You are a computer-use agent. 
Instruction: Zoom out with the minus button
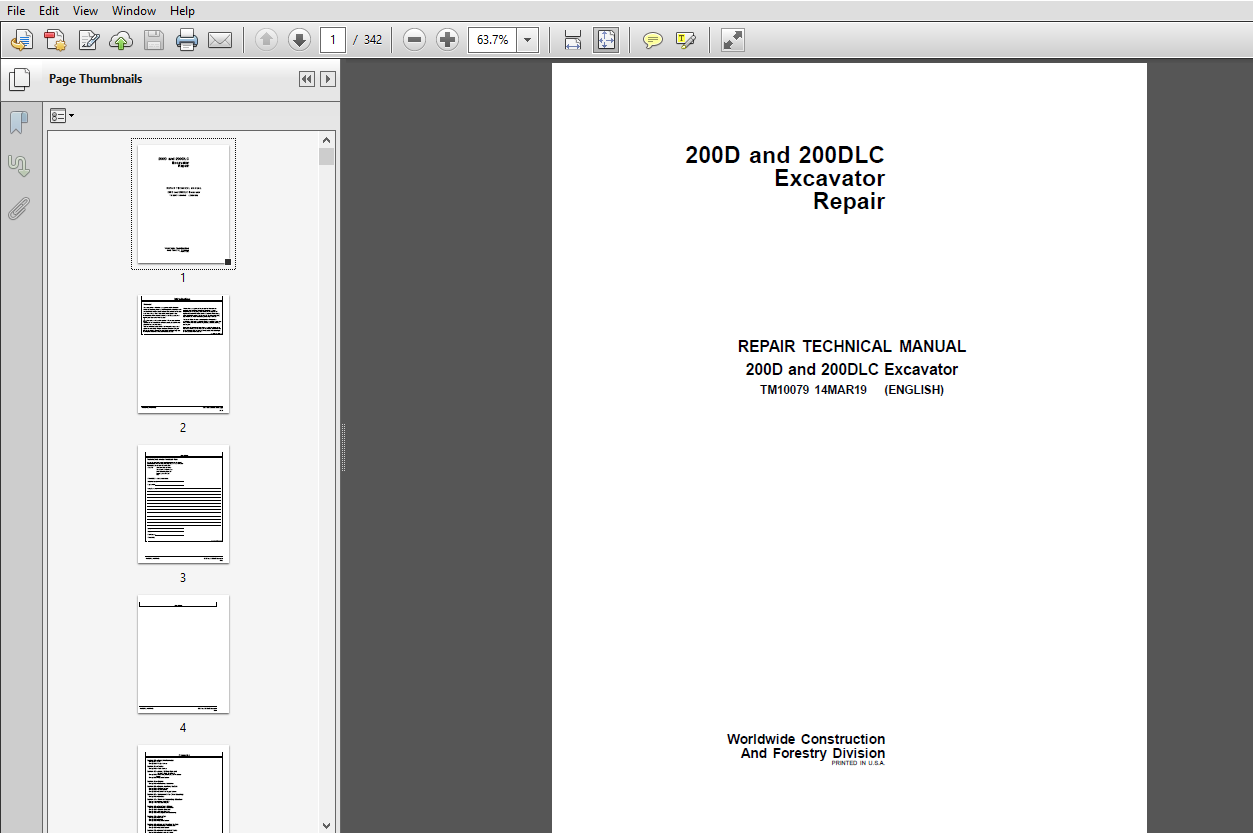coord(415,40)
